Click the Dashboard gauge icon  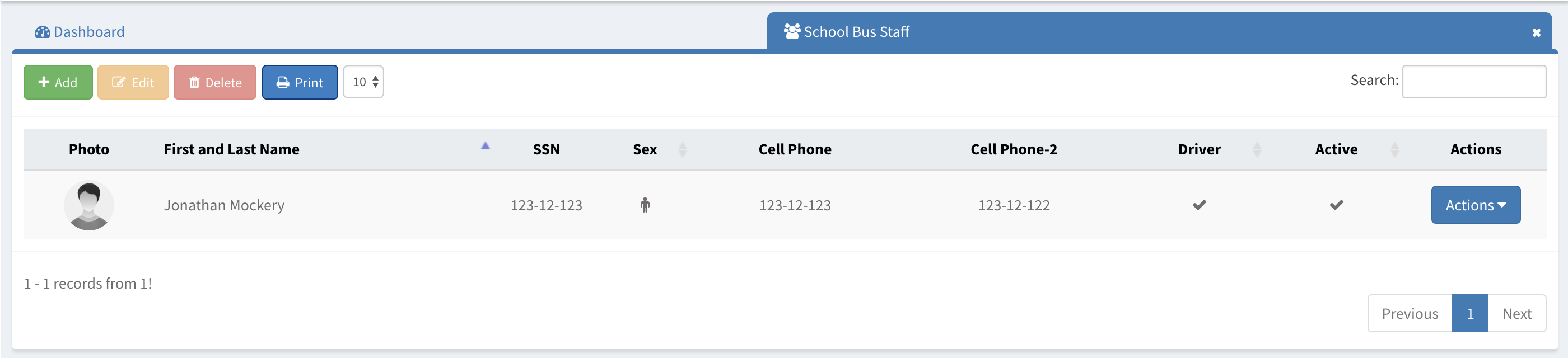tap(42, 32)
